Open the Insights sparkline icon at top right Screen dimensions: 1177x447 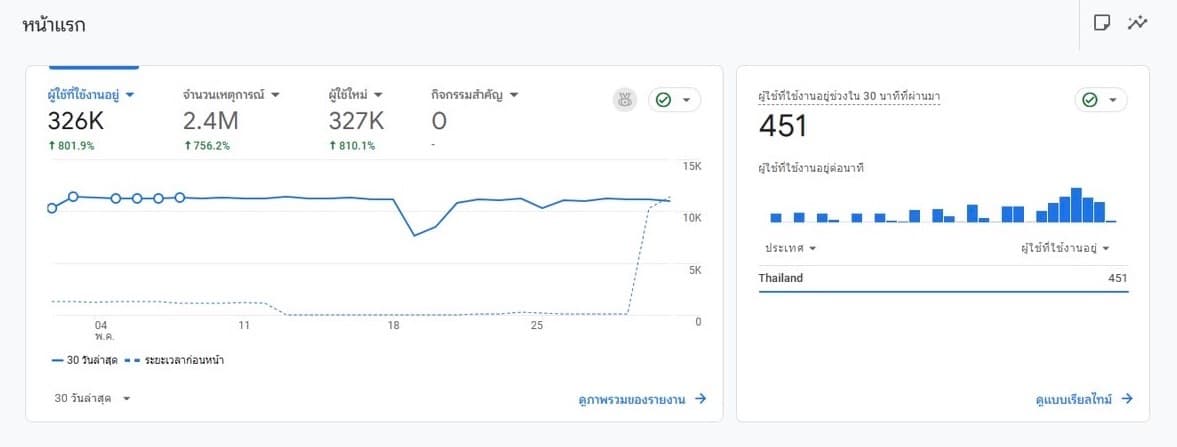tap(1137, 23)
